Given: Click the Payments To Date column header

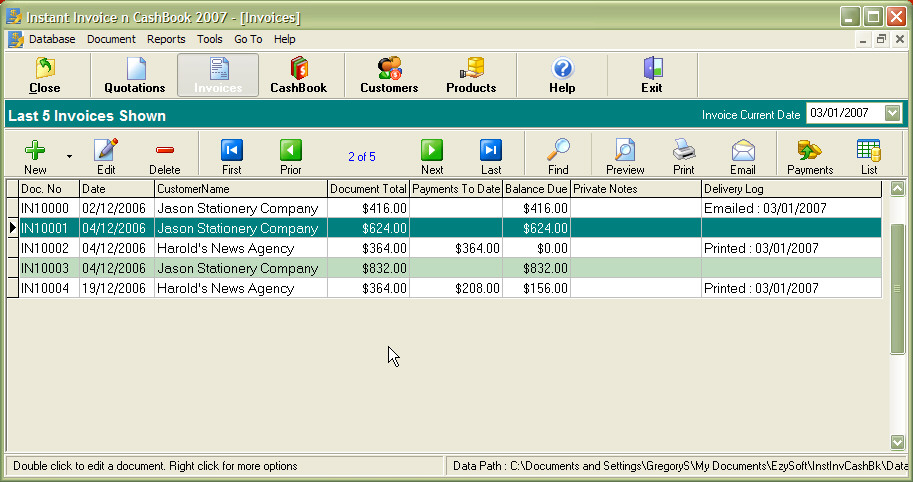Looking at the screenshot, I should click(456, 189).
